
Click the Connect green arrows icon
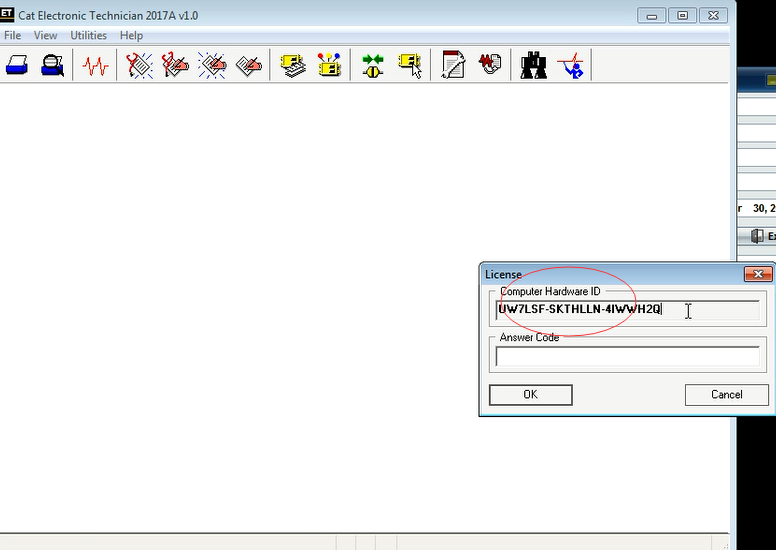[373, 65]
